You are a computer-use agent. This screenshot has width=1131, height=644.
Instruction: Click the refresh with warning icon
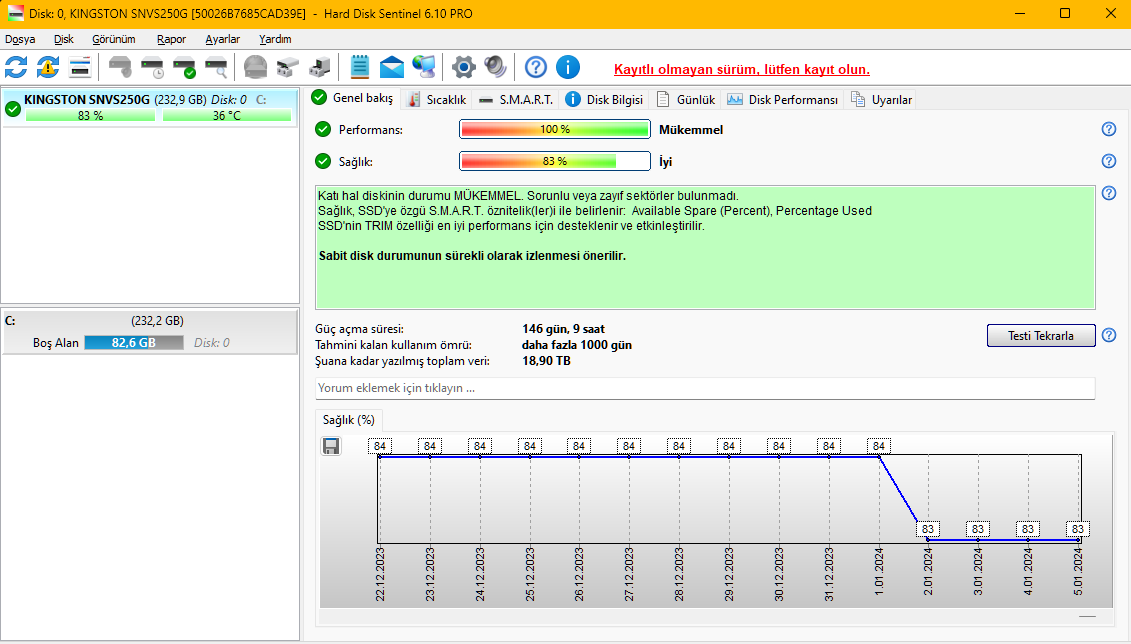48,67
